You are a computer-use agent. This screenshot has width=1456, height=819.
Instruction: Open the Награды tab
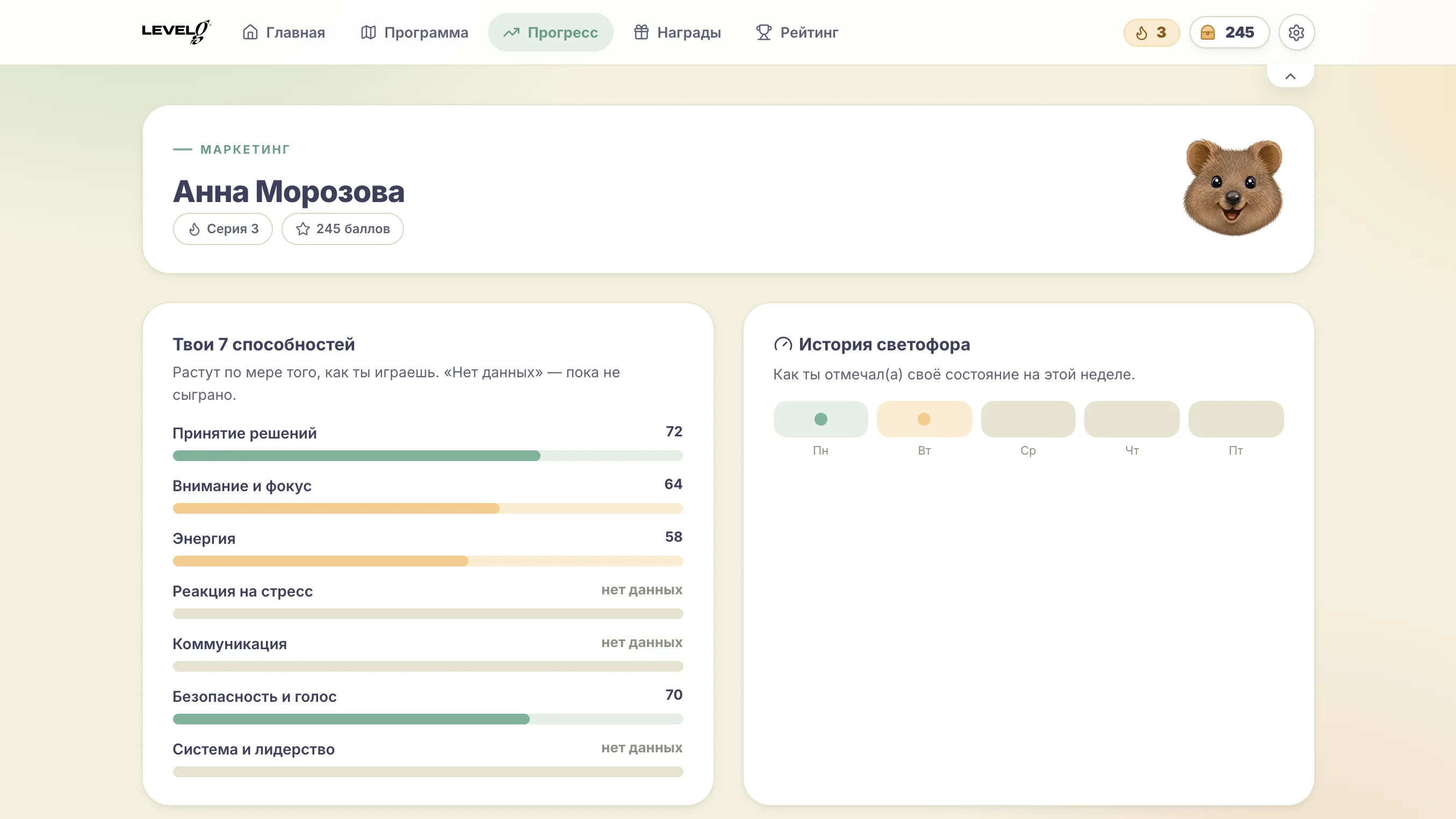point(677,32)
